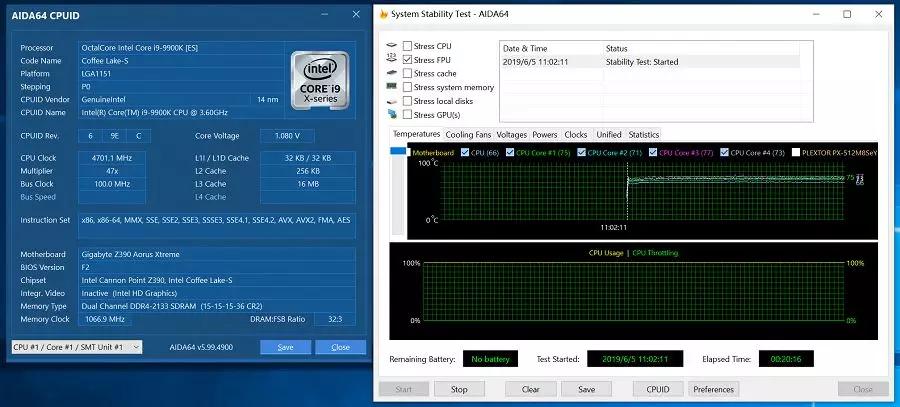Click the '32 KB / 32 KB' L1 cache value

pos(308,158)
